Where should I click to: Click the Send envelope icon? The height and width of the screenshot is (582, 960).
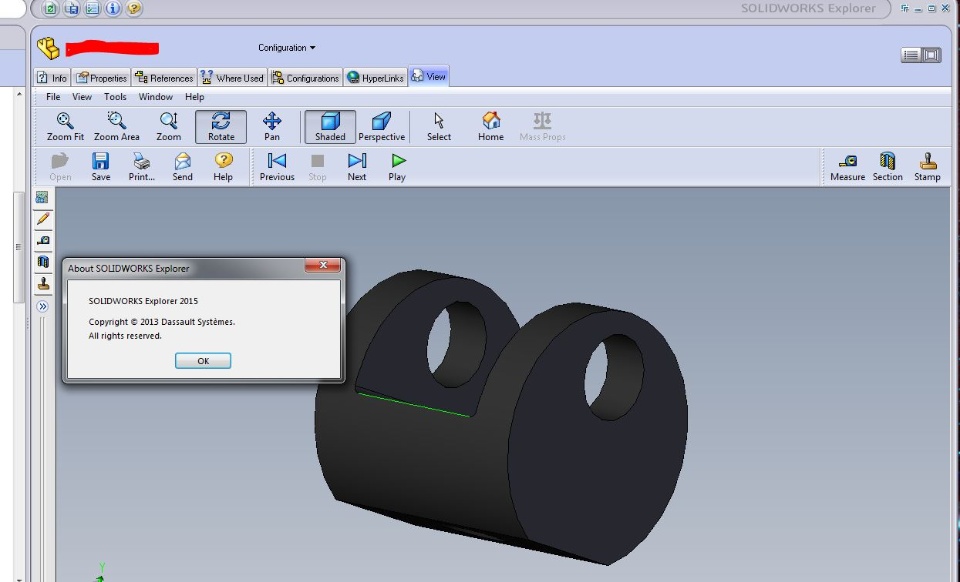click(182, 161)
